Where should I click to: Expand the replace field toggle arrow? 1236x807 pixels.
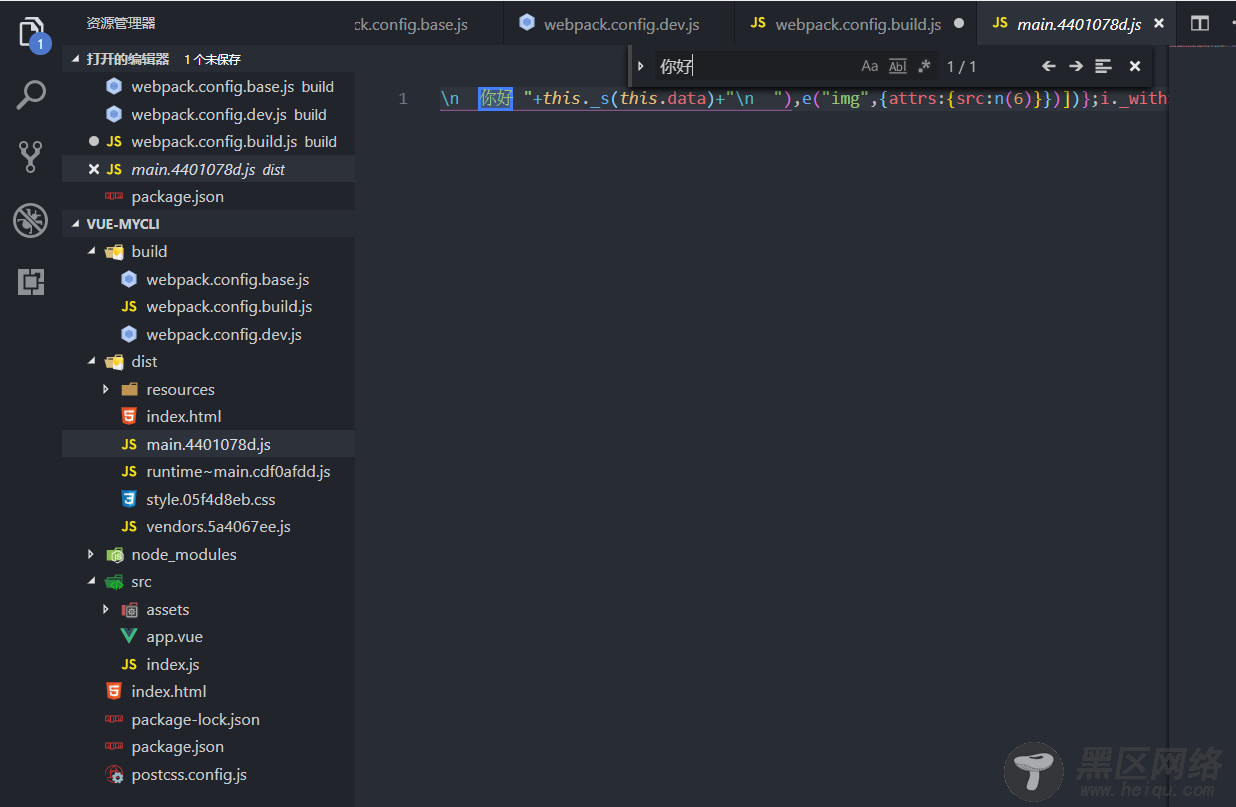(641, 66)
